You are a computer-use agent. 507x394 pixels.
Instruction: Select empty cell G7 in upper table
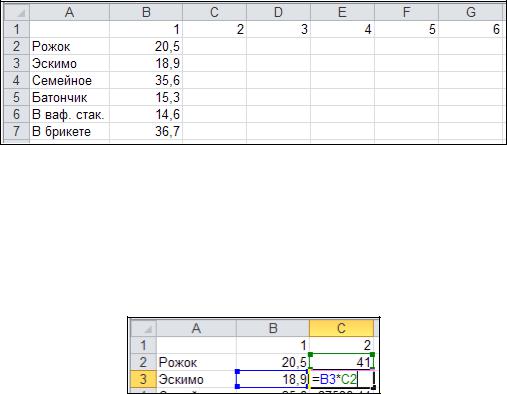(471, 131)
